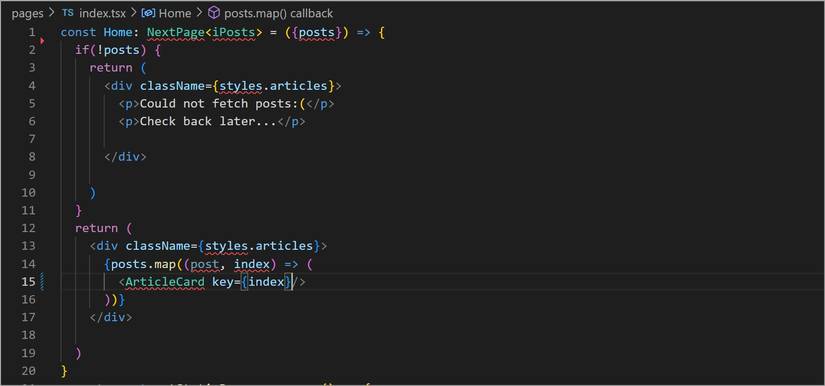This screenshot has width=825, height=386.
Task: Click line number 15 in the gutter
Action: (28, 282)
